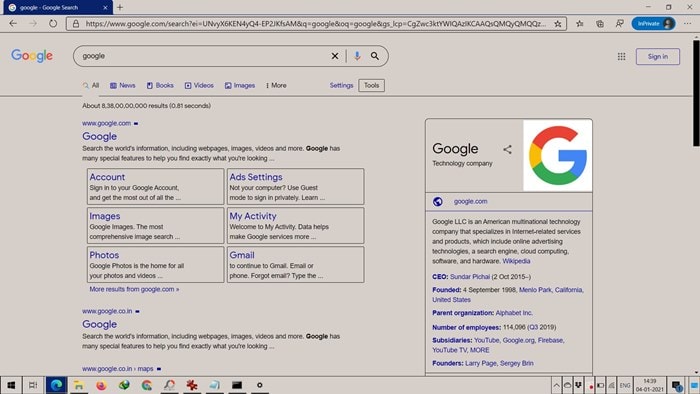View site lock information in address bar

click(76, 24)
